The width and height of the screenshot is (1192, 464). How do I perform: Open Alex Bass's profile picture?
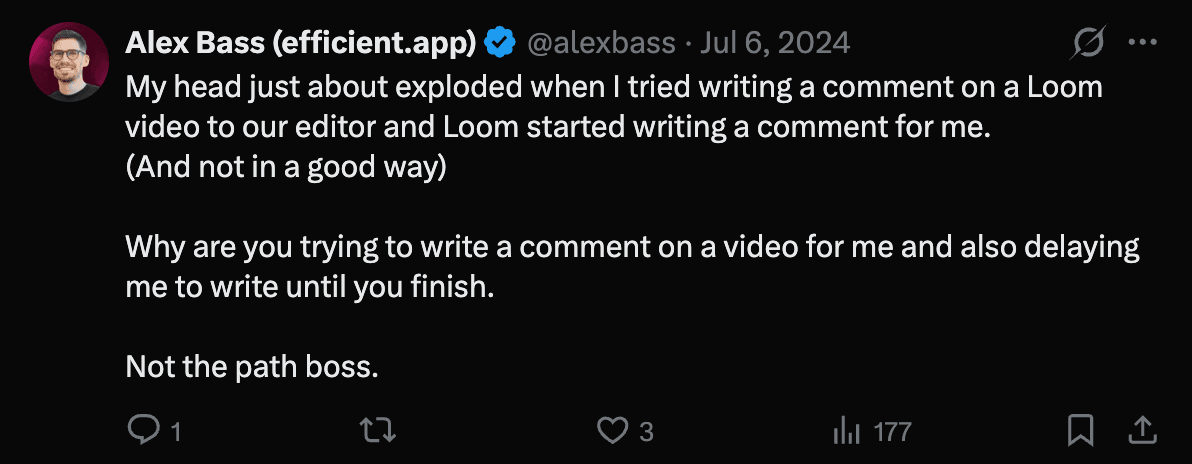(69, 62)
